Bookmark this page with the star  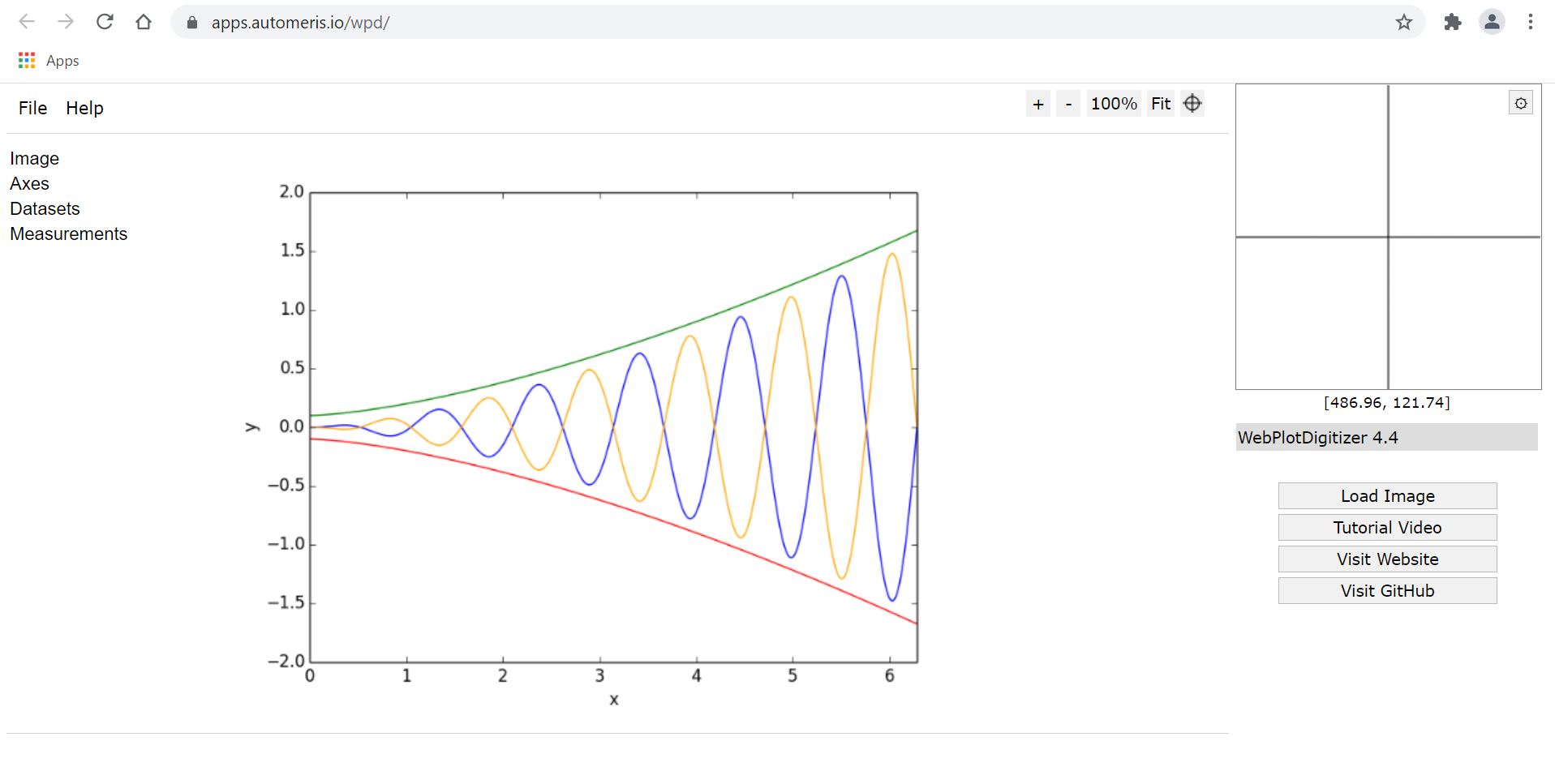tap(1404, 22)
